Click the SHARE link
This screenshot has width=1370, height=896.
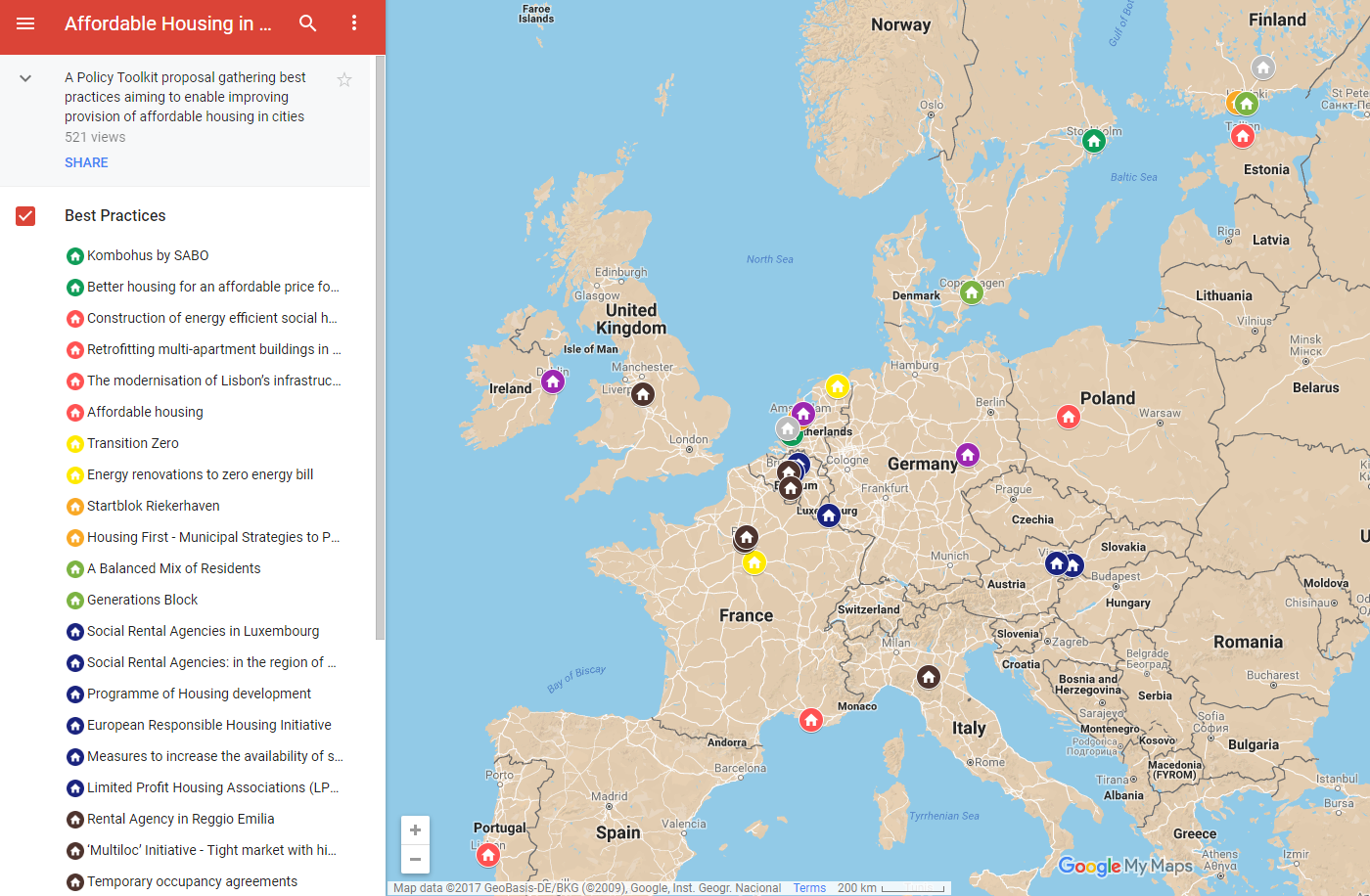click(86, 162)
